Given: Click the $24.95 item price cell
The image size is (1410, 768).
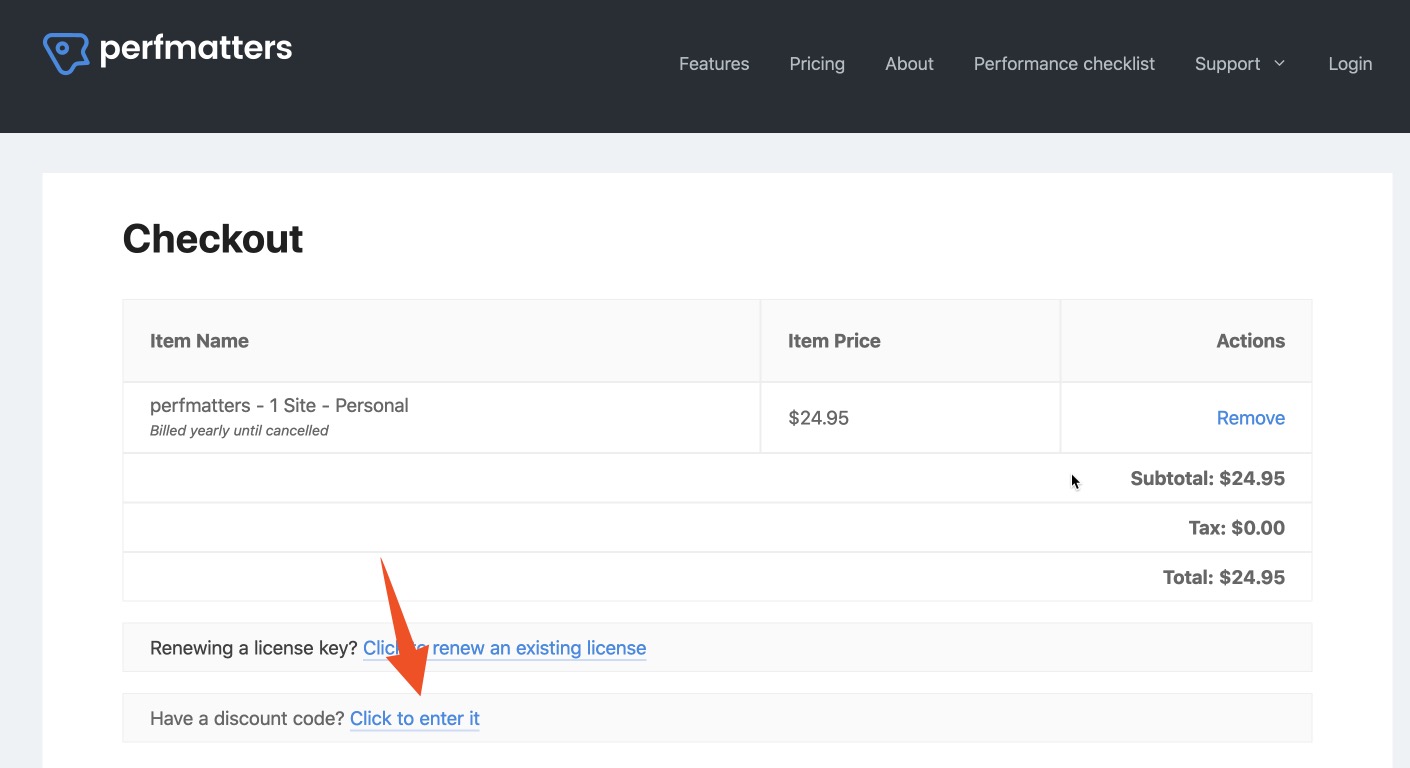Looking at the screenshot, I should pos(818,418).
